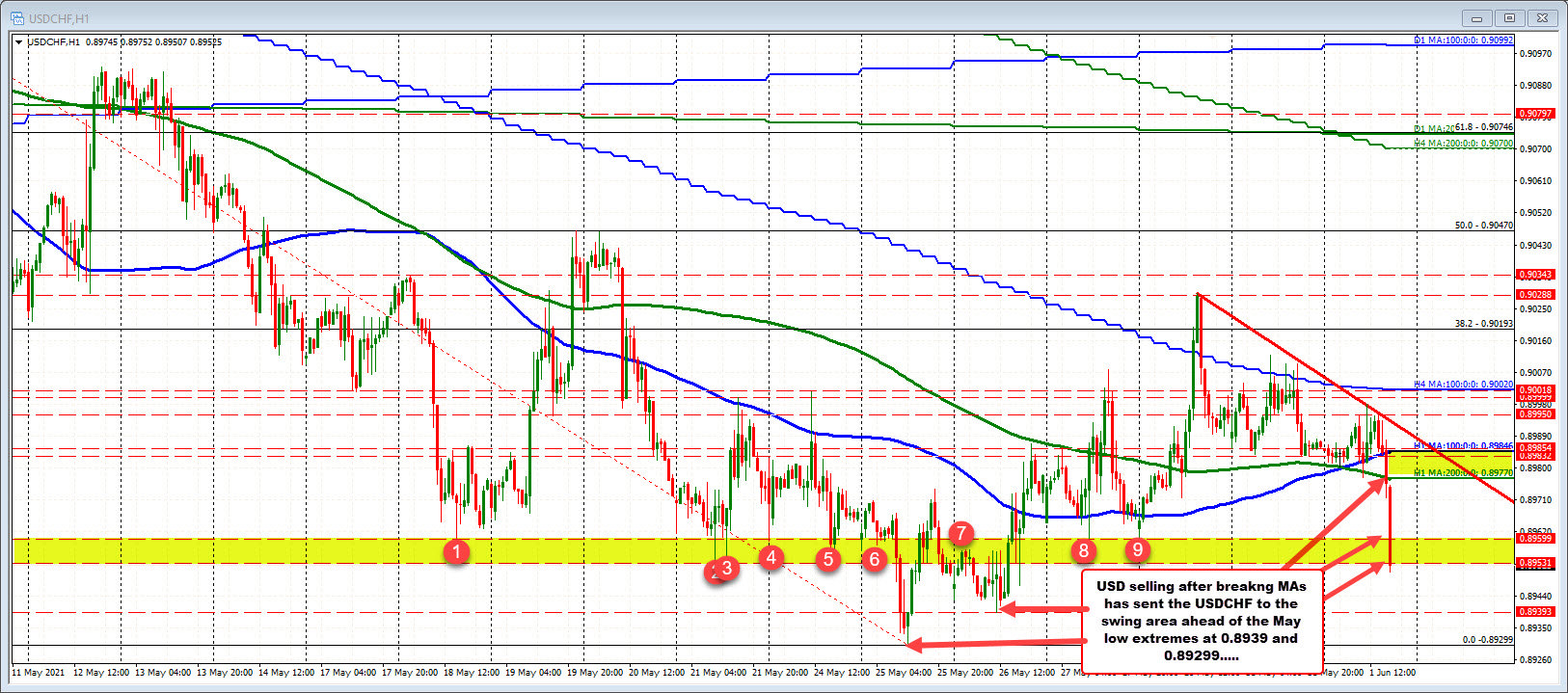Click the '0.0 - 0.89299' Fibonacci level label
This screenshot has width=1568, height=693.
1488,639
